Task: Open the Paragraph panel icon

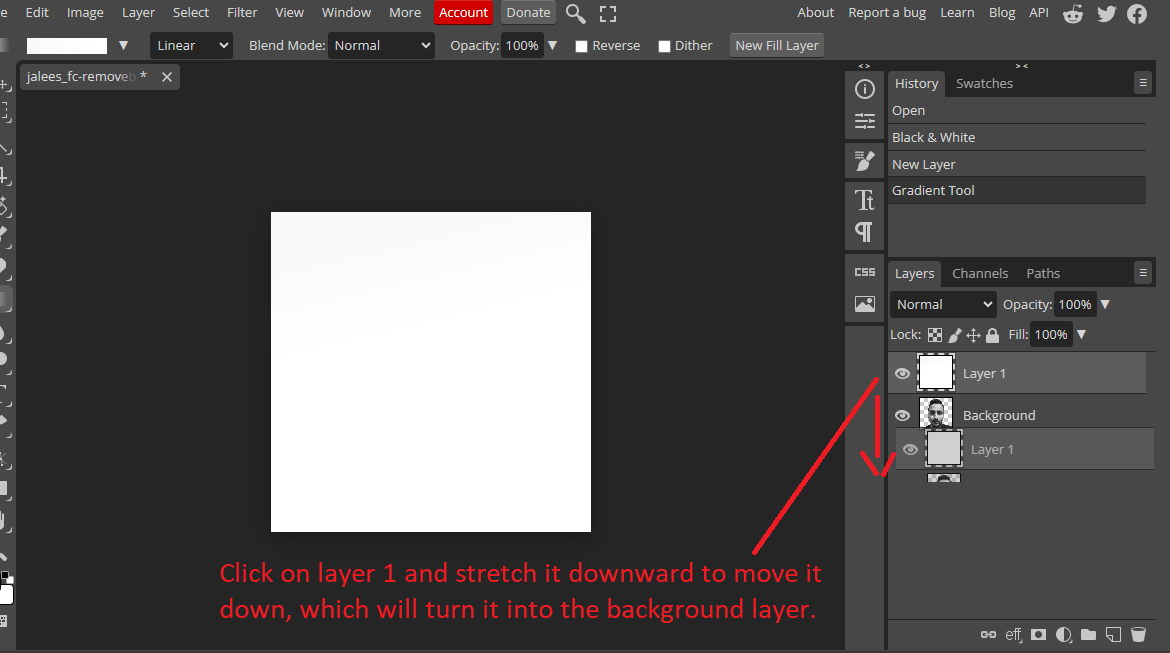Action: coord(865,232)
